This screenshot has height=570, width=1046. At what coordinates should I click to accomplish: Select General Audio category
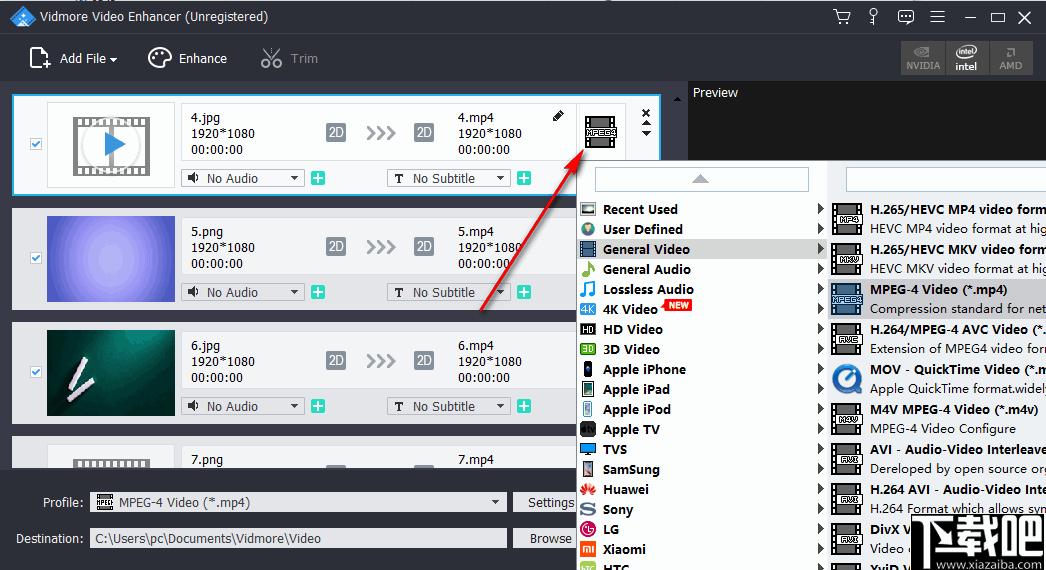pos(702,270)
